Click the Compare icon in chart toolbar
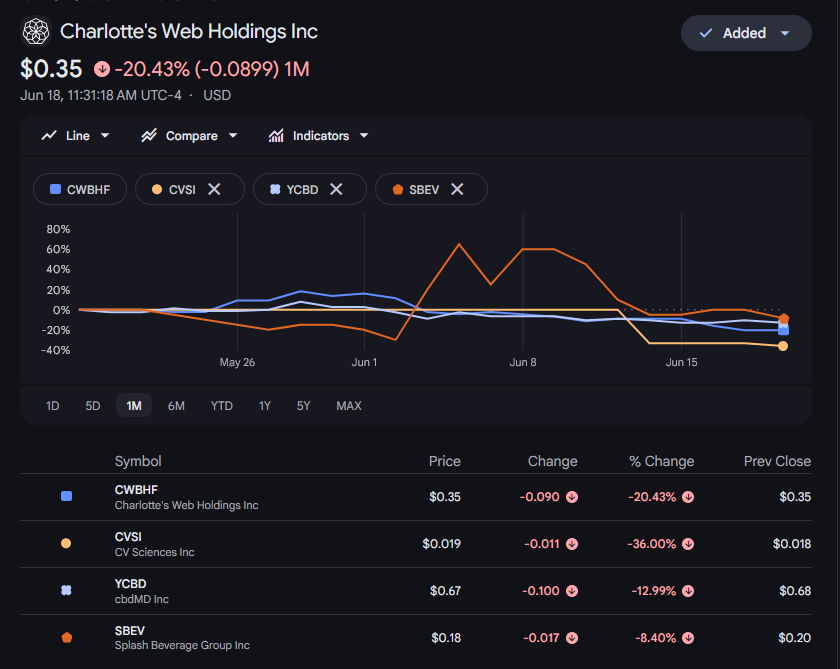 click(149, 136)
